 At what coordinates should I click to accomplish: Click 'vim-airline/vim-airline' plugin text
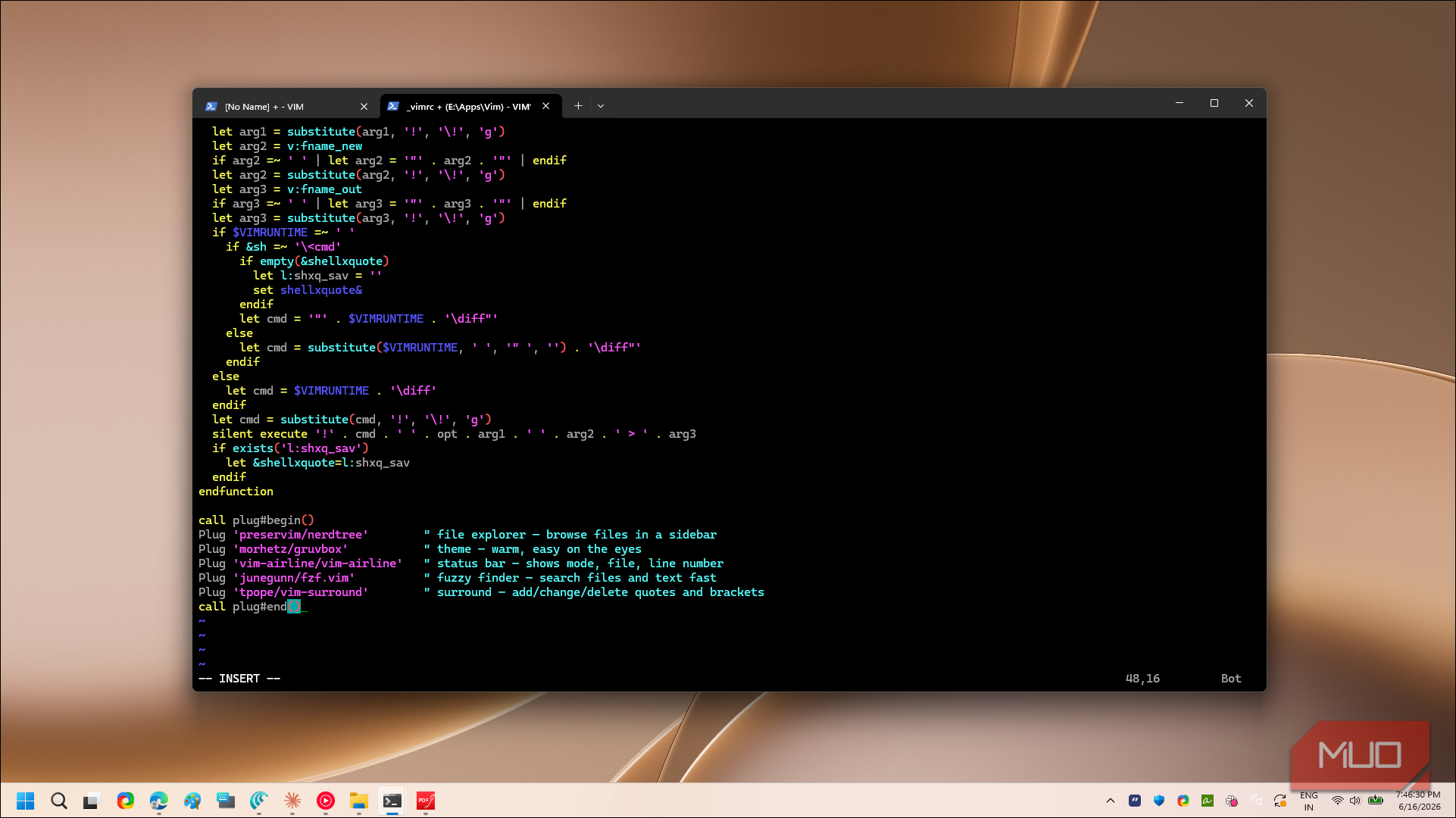pos(317,564)
